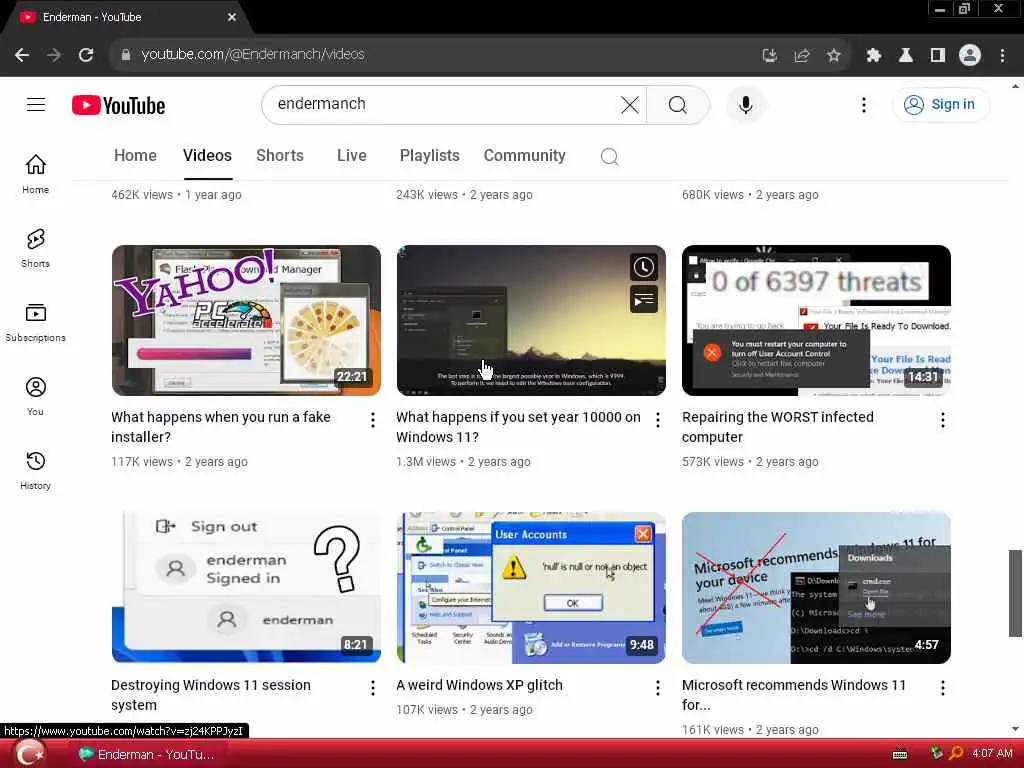The width and height of the screenshot is (1024, 768).
Task: Open the Community tab
Action: pyautogui.click(x=524, y=155)
